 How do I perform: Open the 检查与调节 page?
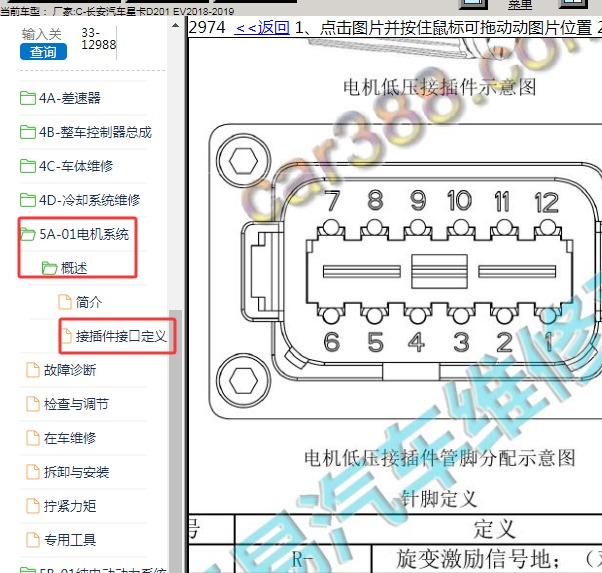[x=76, y=404]
